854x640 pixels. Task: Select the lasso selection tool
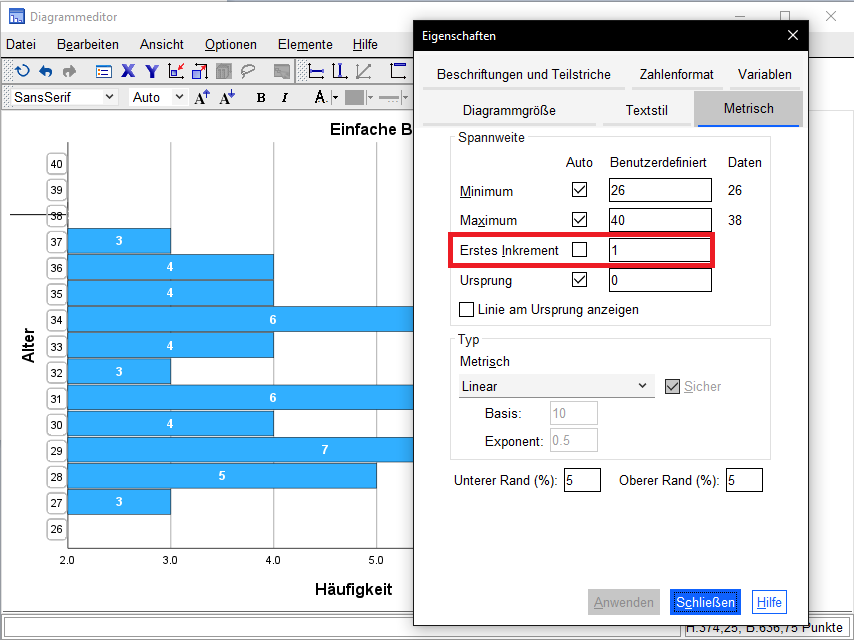tap(247, 70)
